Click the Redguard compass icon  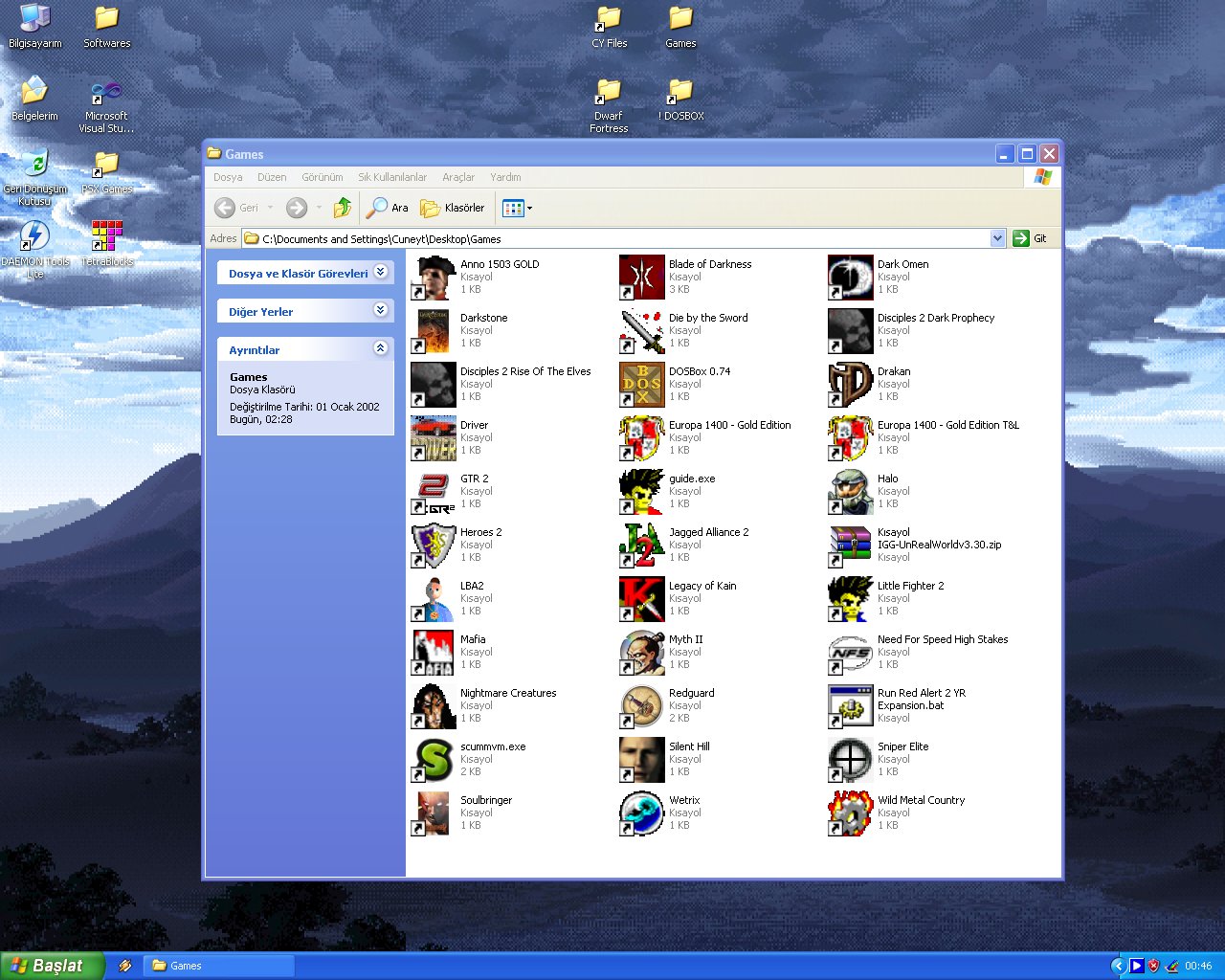click(x=641, y=706)
